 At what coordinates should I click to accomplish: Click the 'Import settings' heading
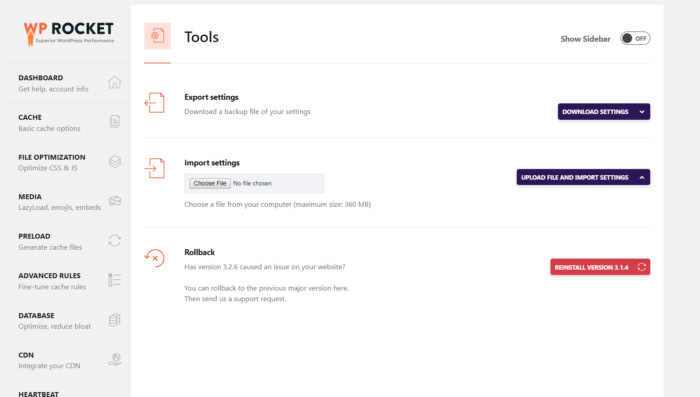(x=212, y=163)
